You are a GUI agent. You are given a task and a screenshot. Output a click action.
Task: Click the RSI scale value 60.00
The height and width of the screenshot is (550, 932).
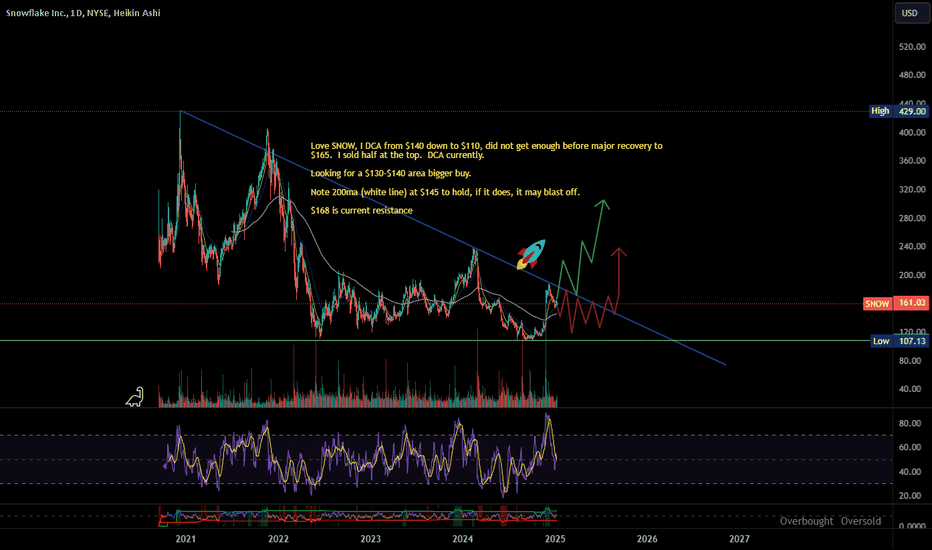pyautogui.click(x=912, y=447)
